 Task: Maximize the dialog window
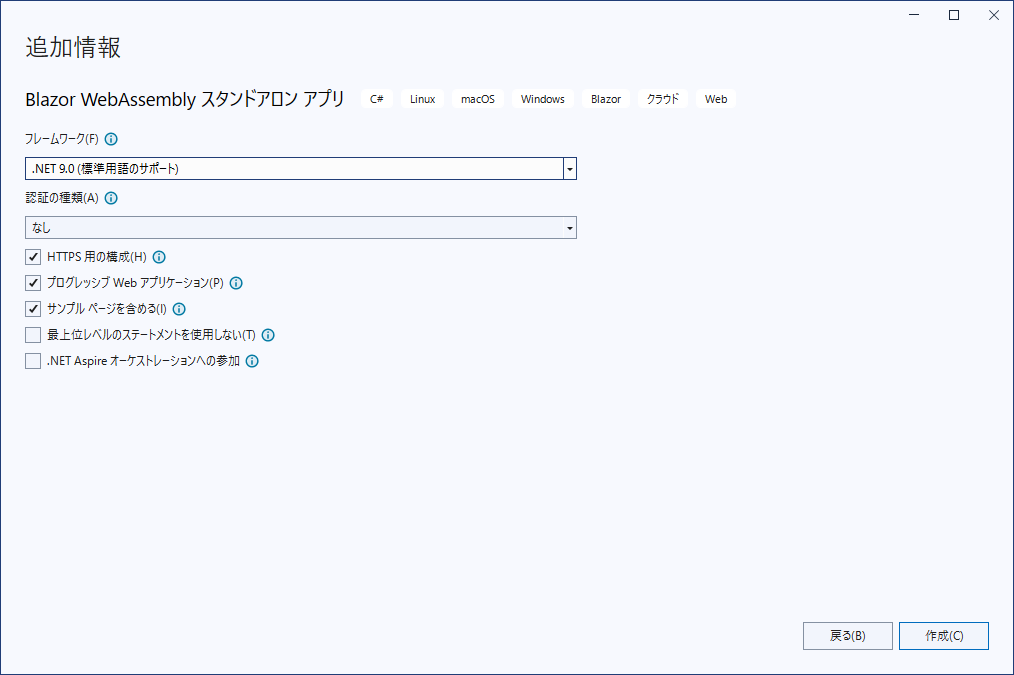point(954,15)
